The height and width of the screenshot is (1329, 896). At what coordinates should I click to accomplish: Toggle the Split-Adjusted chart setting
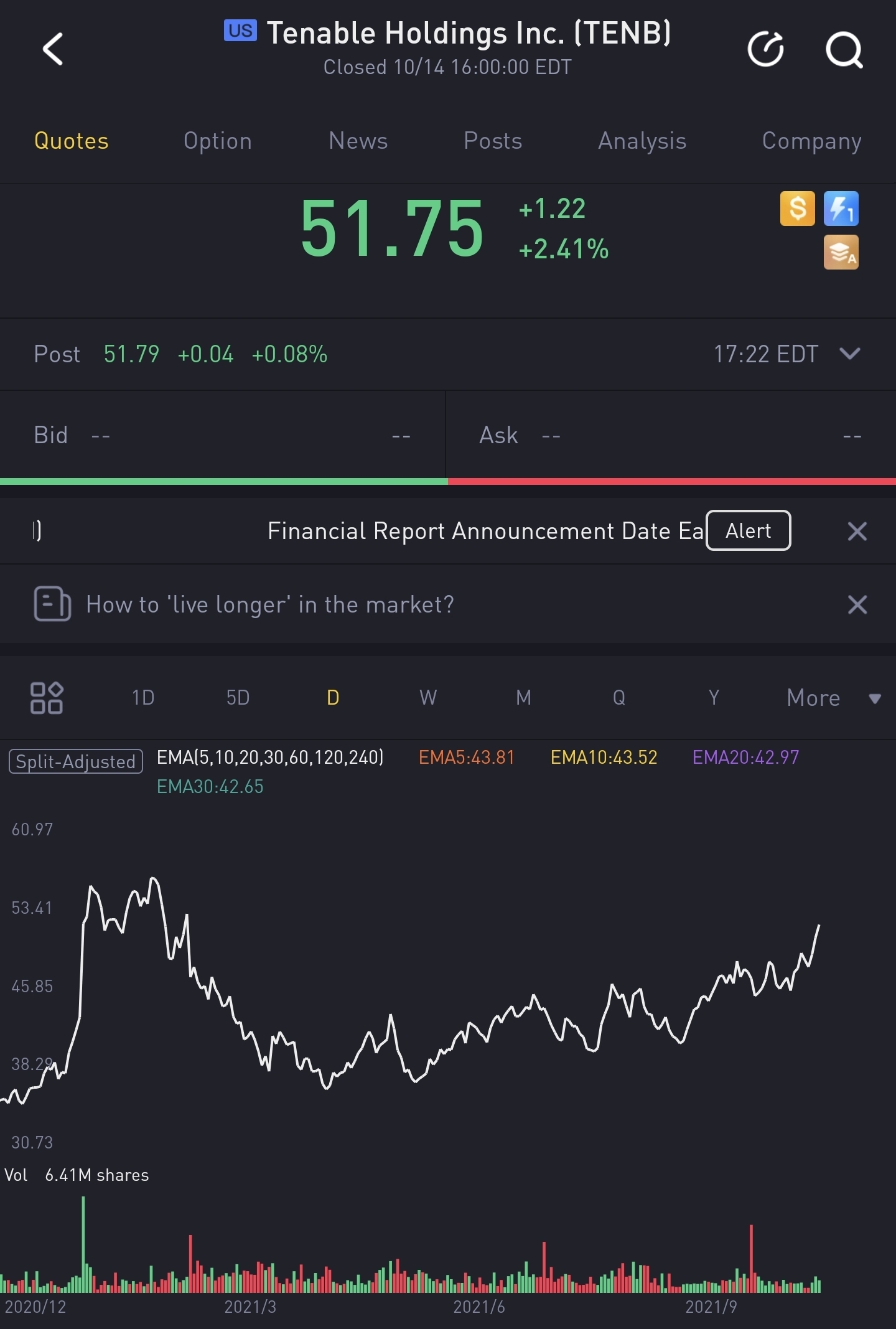(x=76, y=761)
